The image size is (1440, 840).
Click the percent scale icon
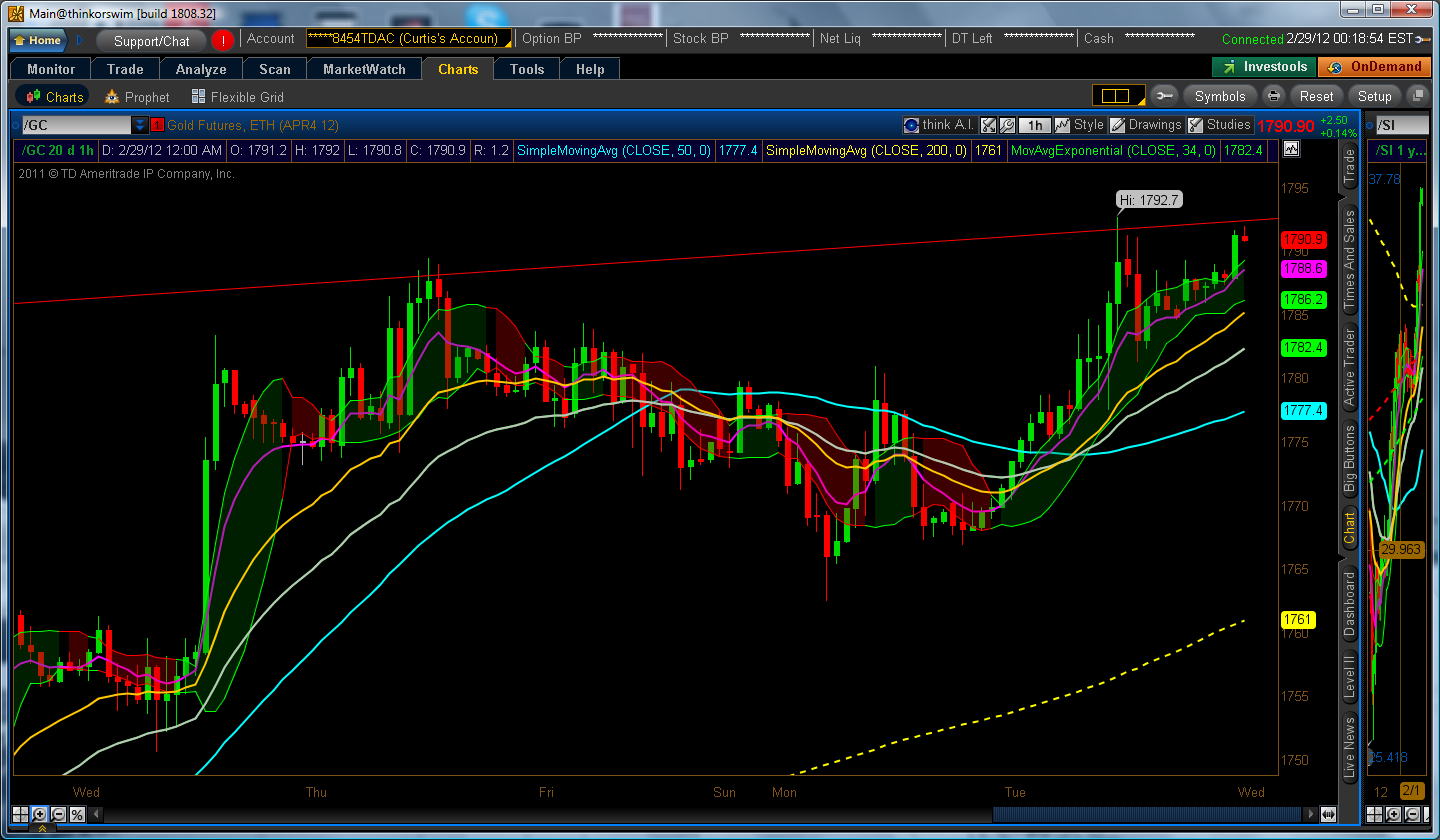point(77,815)
